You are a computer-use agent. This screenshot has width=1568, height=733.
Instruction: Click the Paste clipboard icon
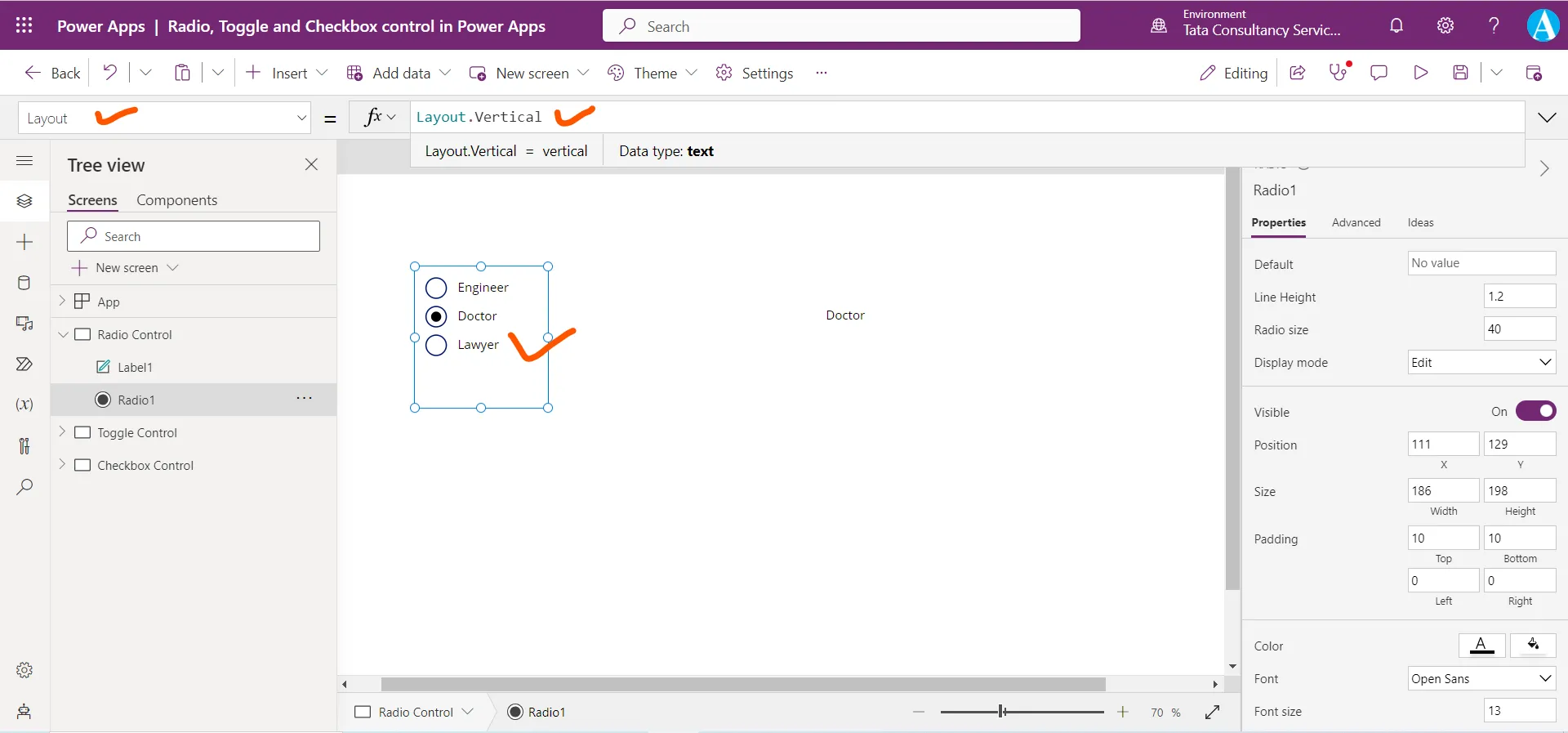pyautogui.click(x=182, y=73)
